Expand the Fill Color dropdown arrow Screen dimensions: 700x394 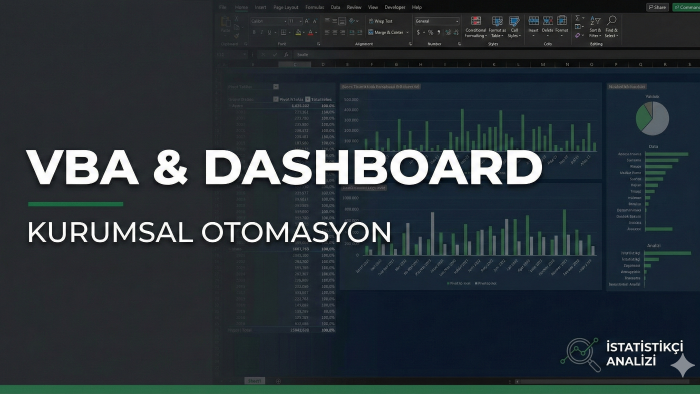(x=304, y=33)
